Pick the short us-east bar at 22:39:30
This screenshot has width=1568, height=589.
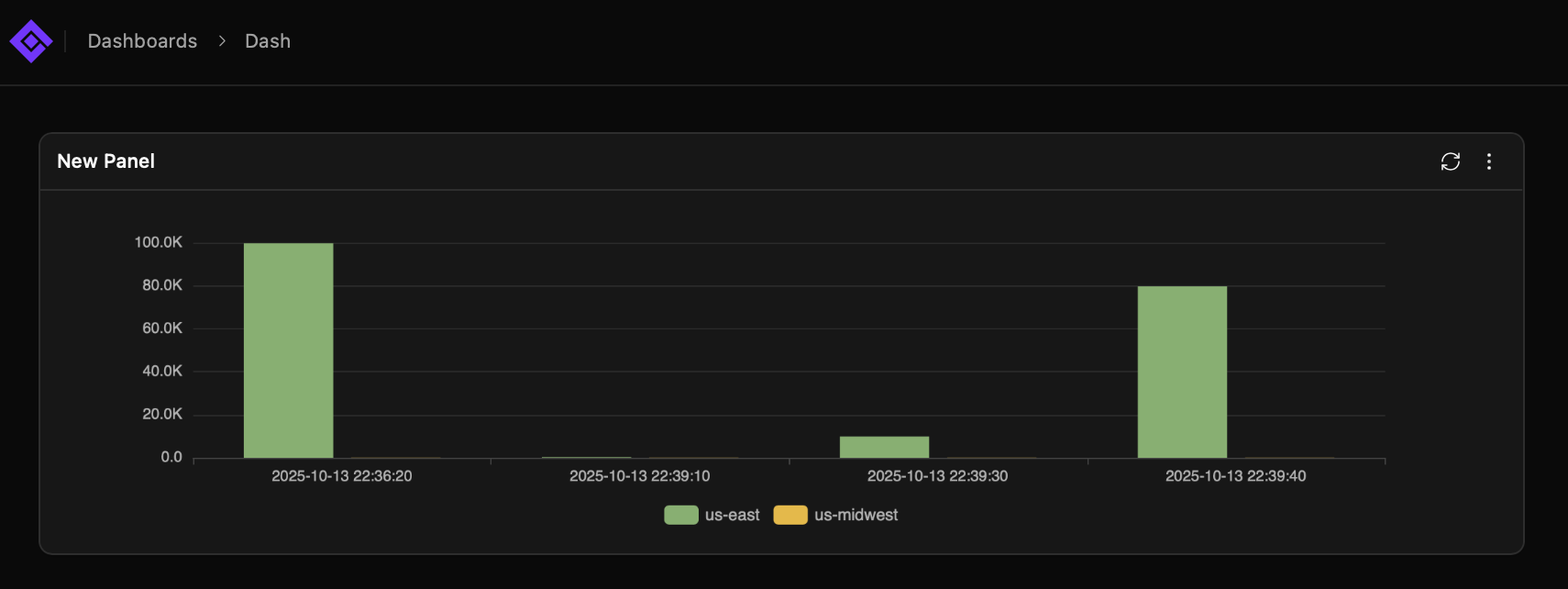coord(884,447)
